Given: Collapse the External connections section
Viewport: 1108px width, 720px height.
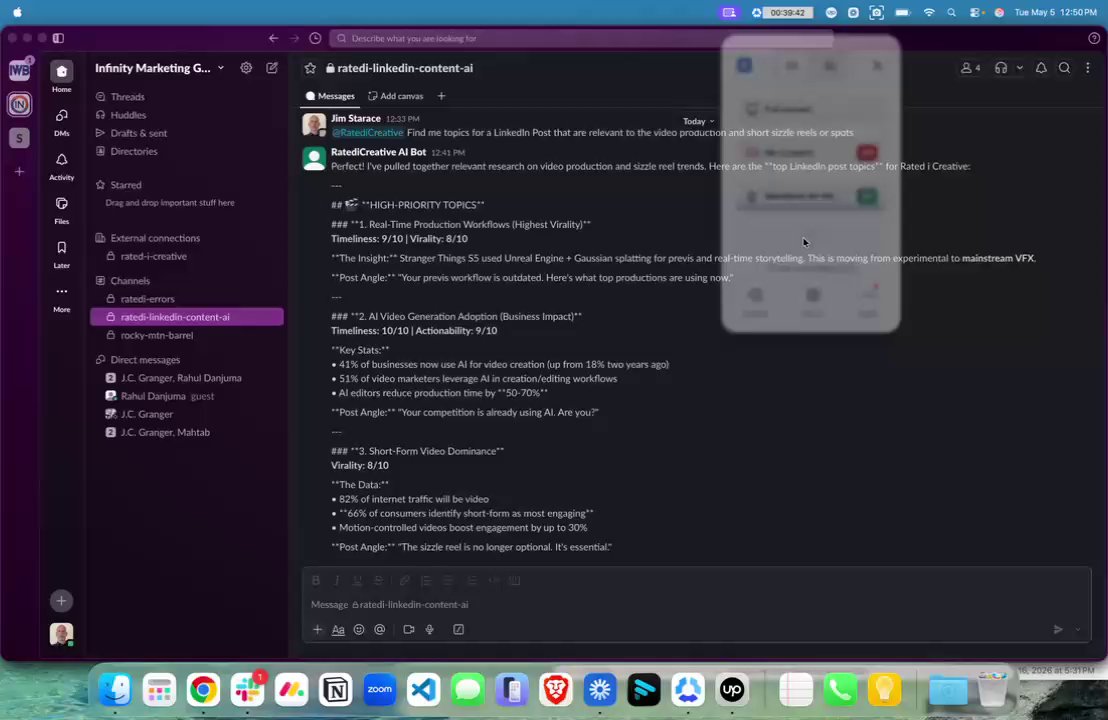Looking at the screenshot, I should click(x=155, y=238).
